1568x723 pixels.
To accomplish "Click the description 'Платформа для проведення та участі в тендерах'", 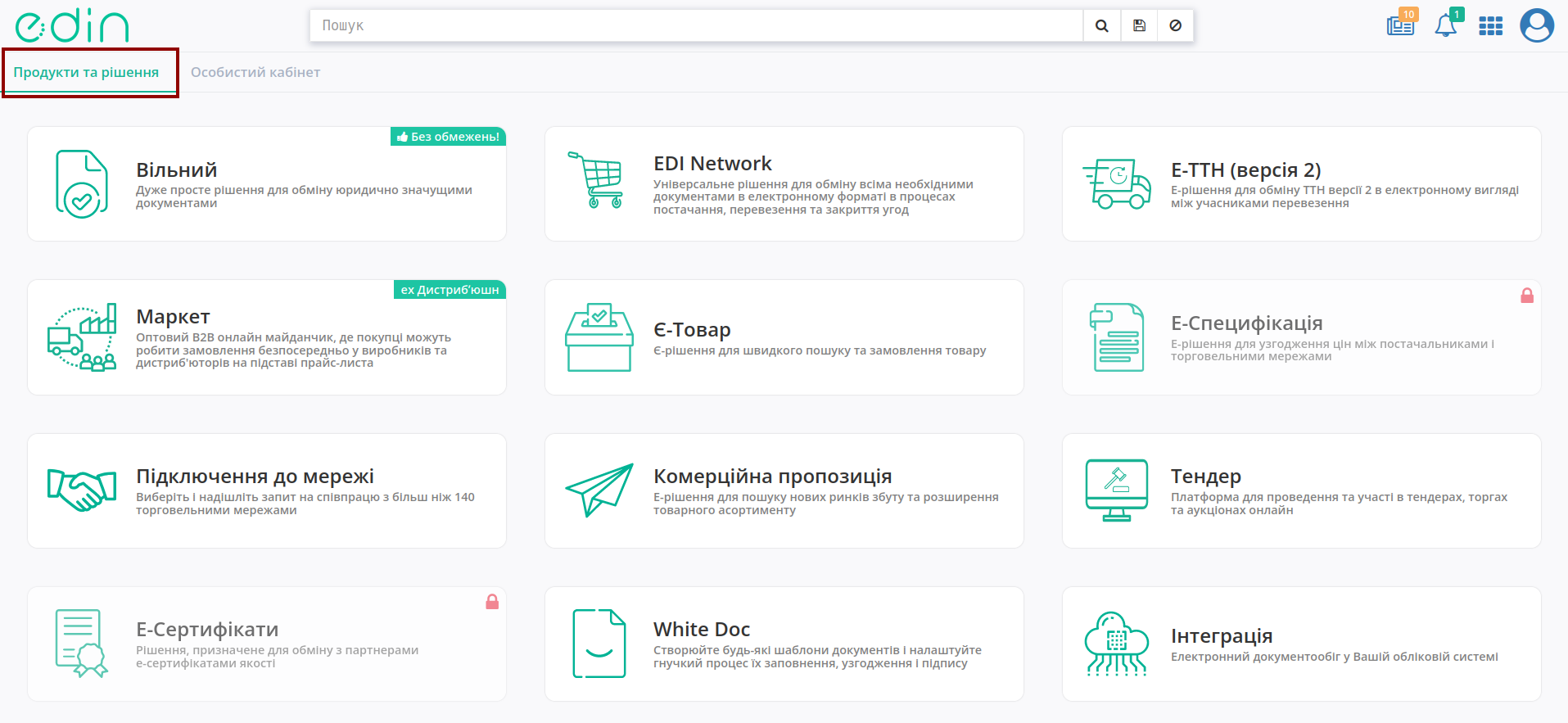I will (1339, 504).
